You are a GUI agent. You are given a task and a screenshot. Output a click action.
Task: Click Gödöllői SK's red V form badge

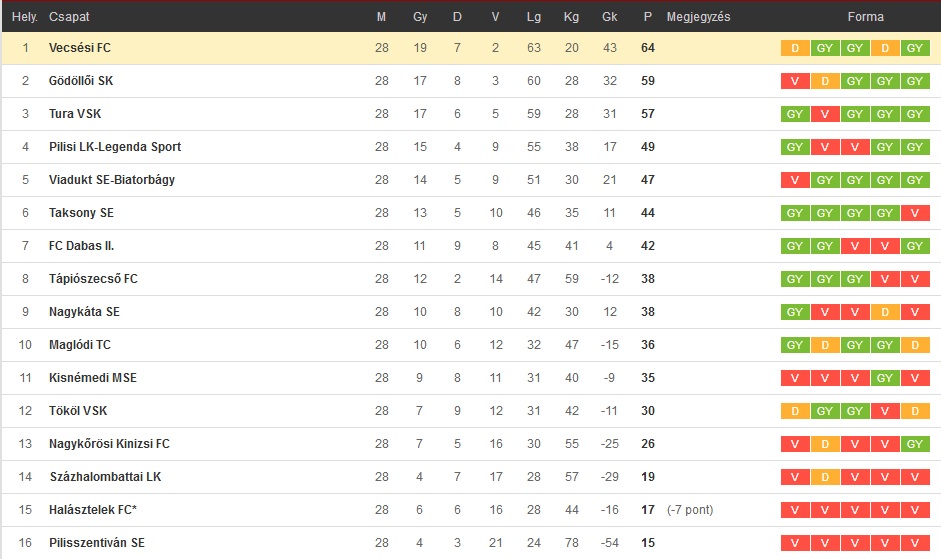[795, 81]
